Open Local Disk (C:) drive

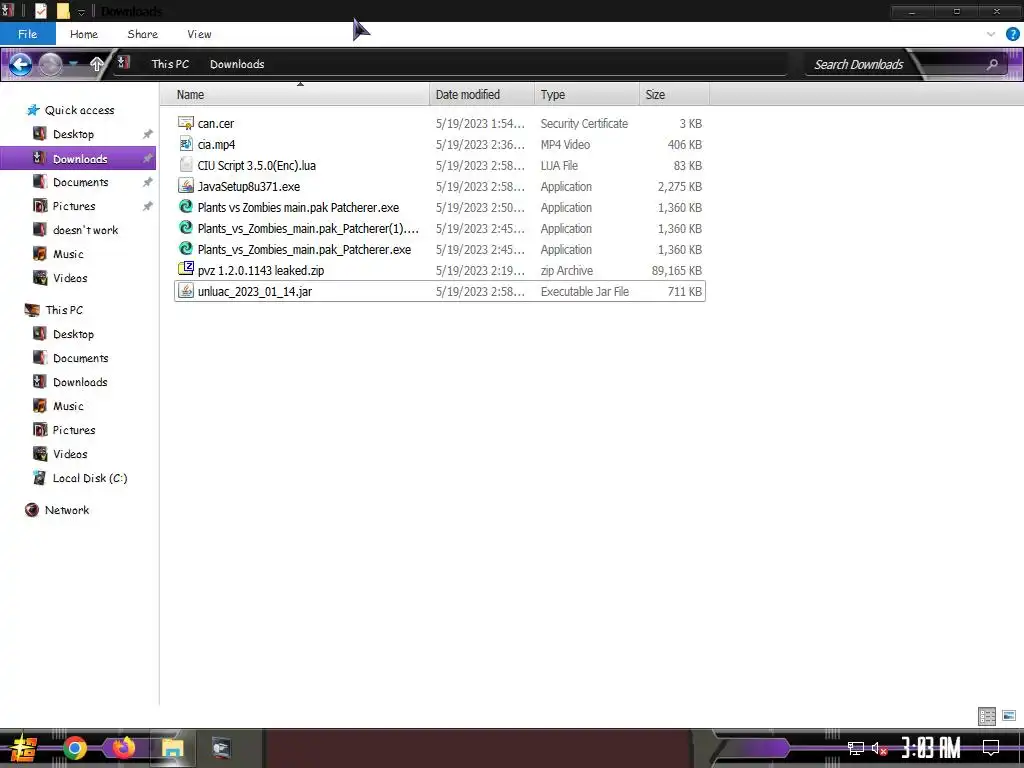coord(89,478)
